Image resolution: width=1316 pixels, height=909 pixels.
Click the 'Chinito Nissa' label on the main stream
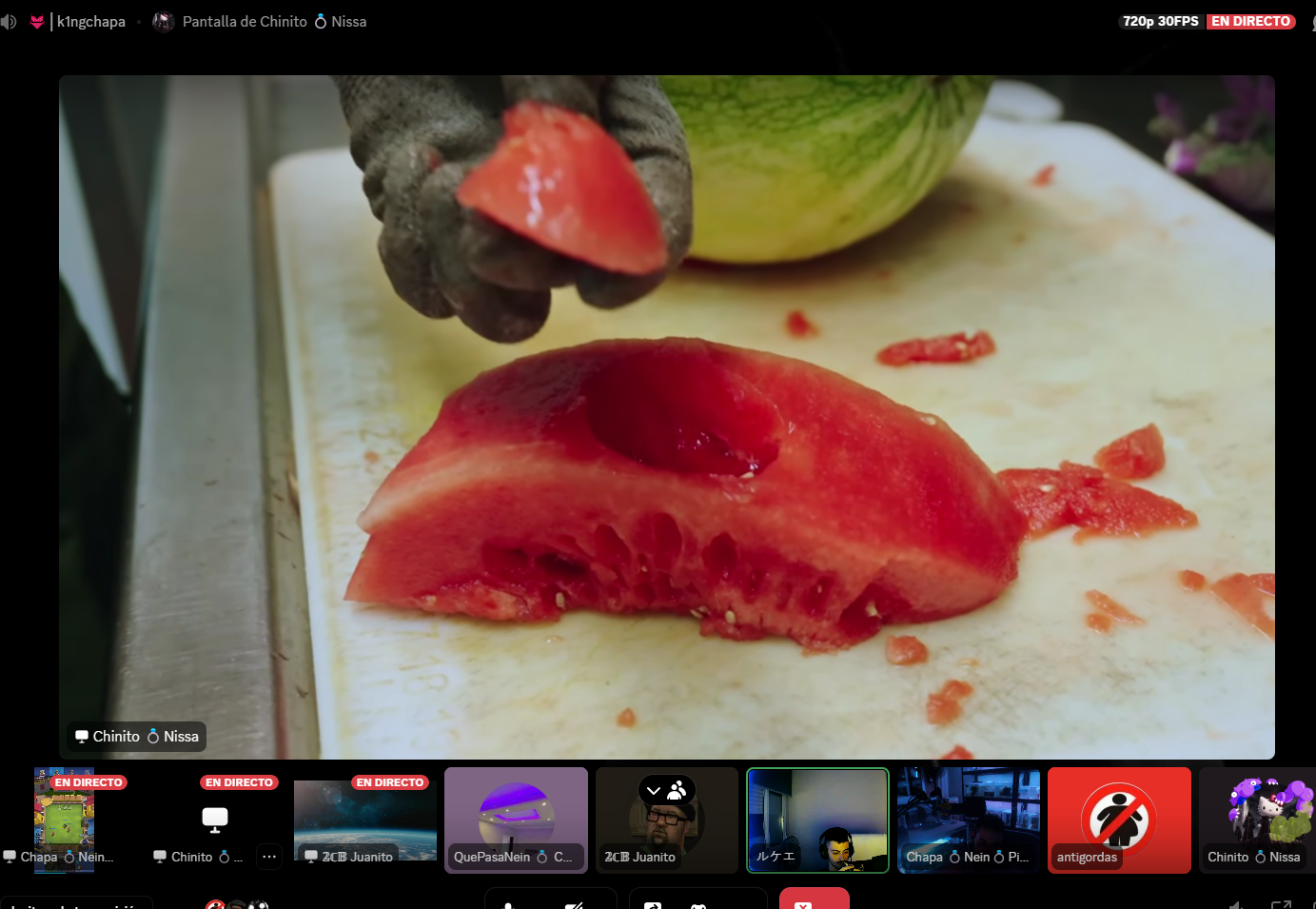click(137, 737)
